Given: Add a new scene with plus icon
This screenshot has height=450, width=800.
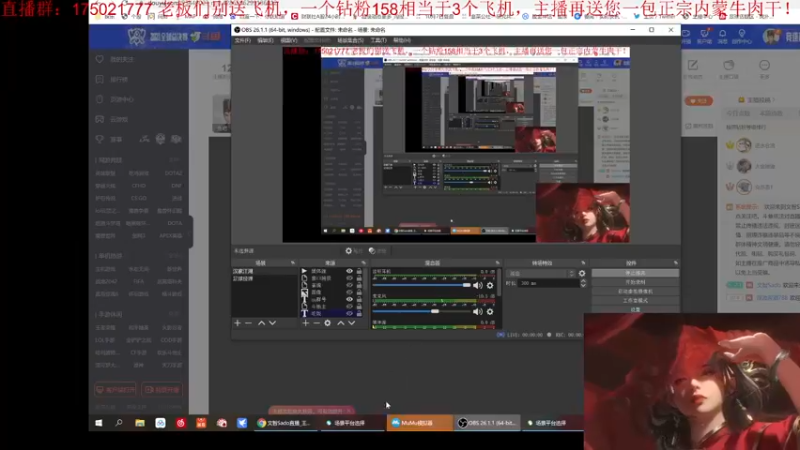Looking at the screenshot, I should coord(237,323).
